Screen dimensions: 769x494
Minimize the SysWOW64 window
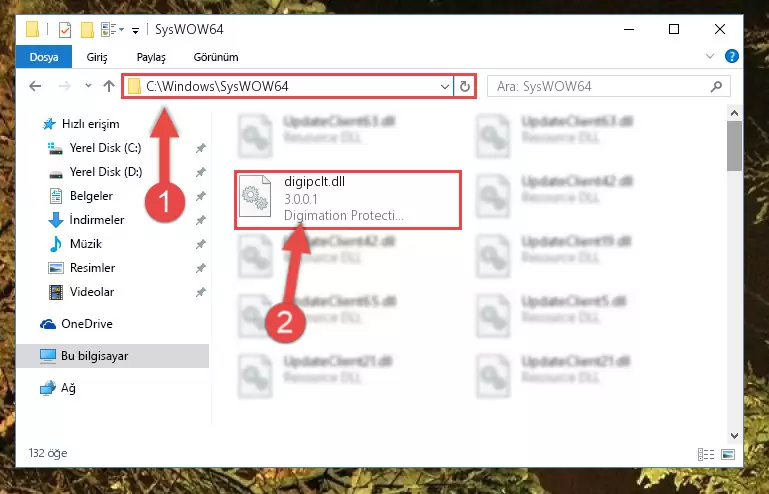pyautogui.click(x=629, y=29)
